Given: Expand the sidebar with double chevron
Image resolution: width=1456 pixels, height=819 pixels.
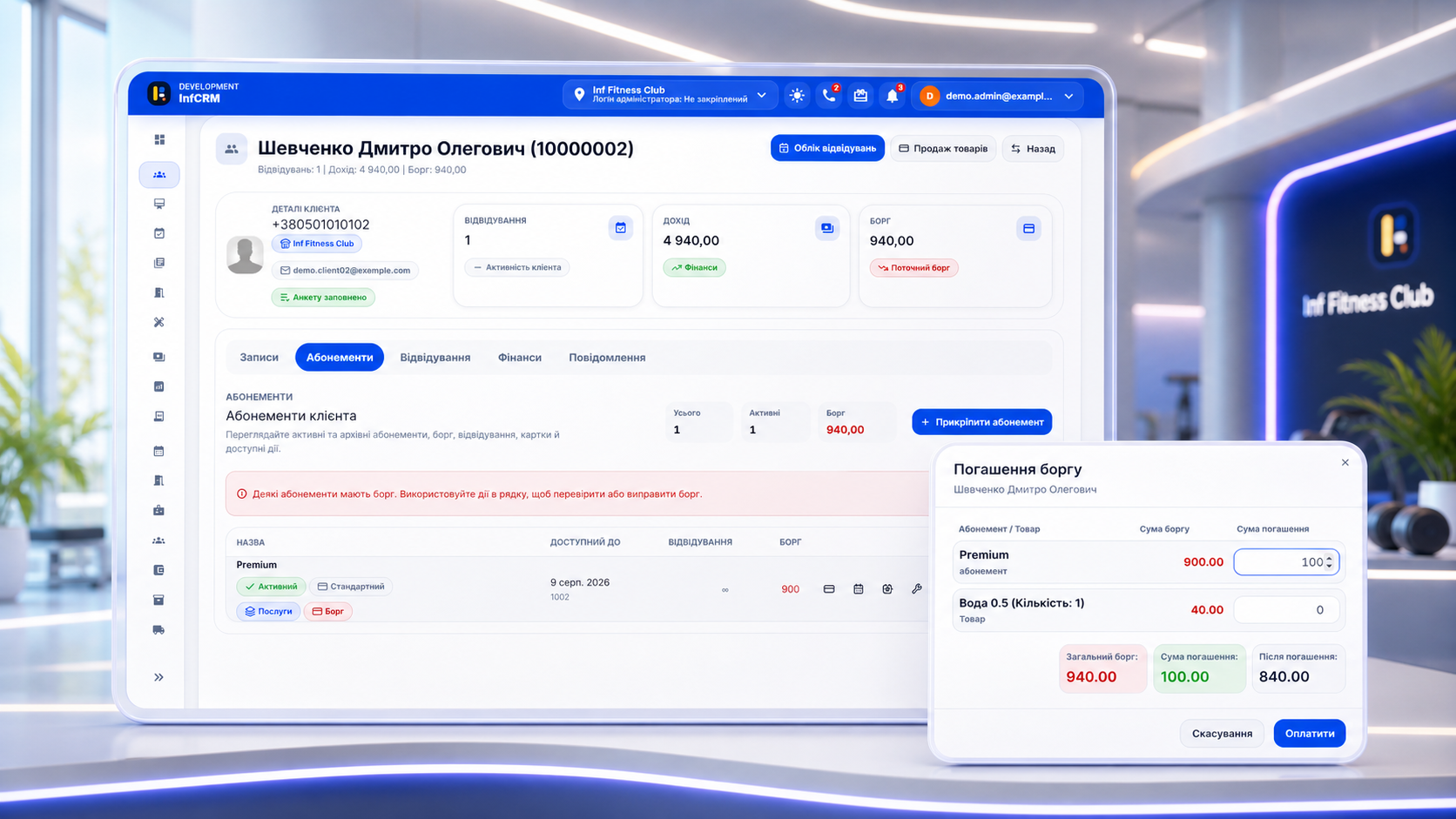Looking at the screenshot, I should [x=159, y=677].
